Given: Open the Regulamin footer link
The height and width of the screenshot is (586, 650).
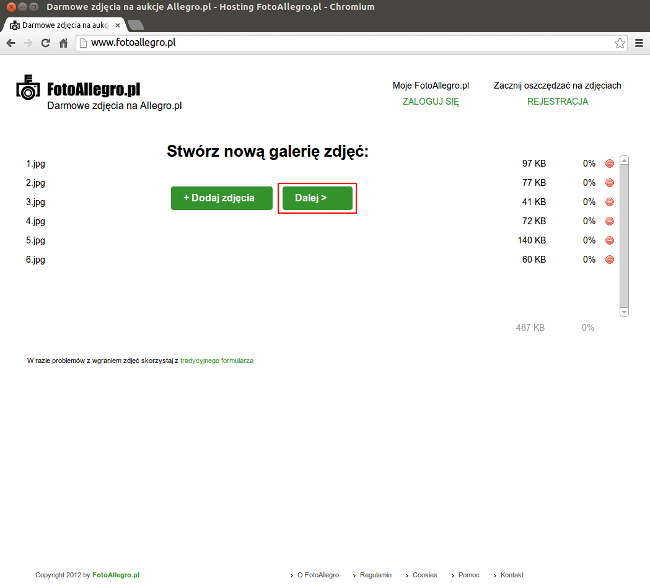Looking at the screenshot, I should coord(376,575).
